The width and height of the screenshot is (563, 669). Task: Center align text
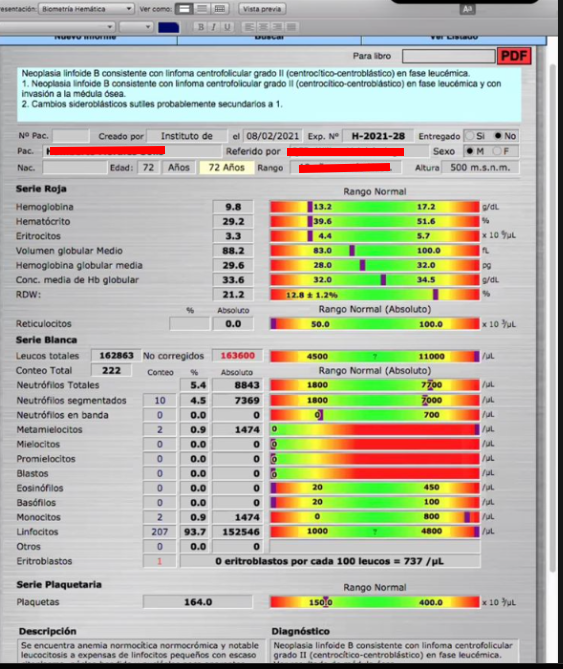point(263,27)
